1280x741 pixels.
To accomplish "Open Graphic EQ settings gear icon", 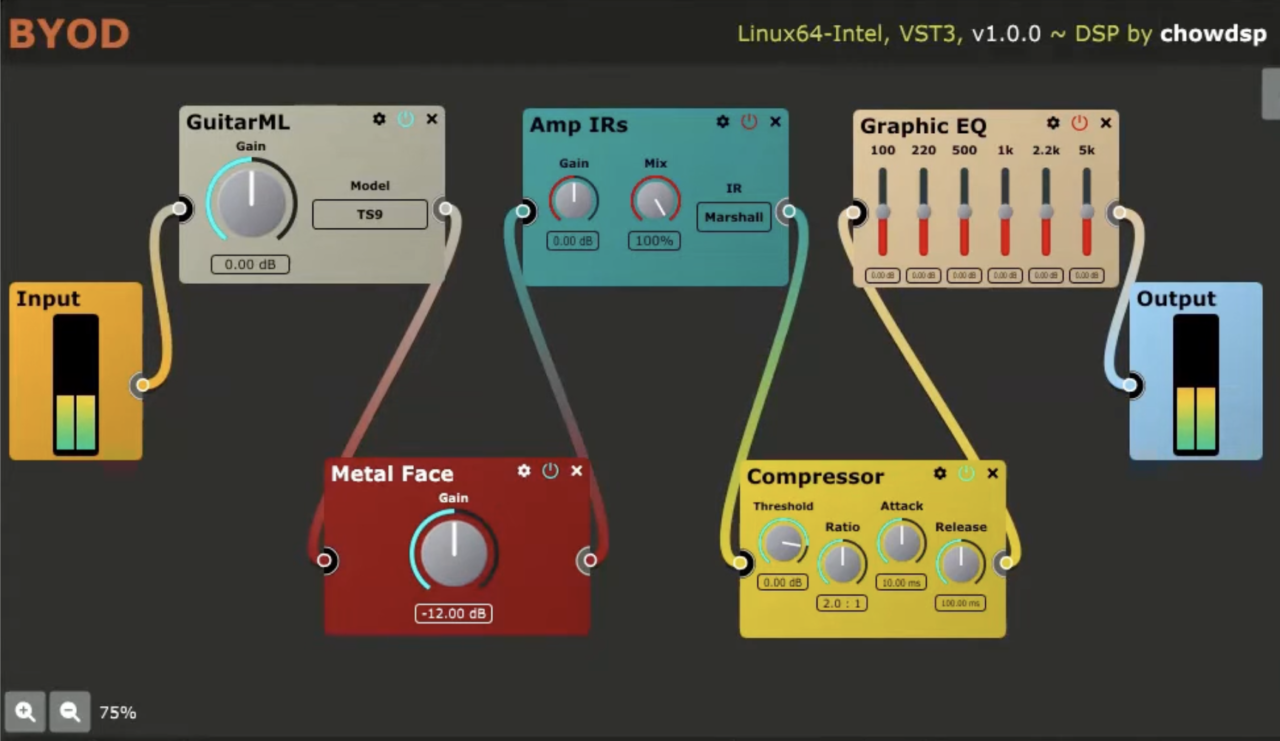I will point(1053,123).
